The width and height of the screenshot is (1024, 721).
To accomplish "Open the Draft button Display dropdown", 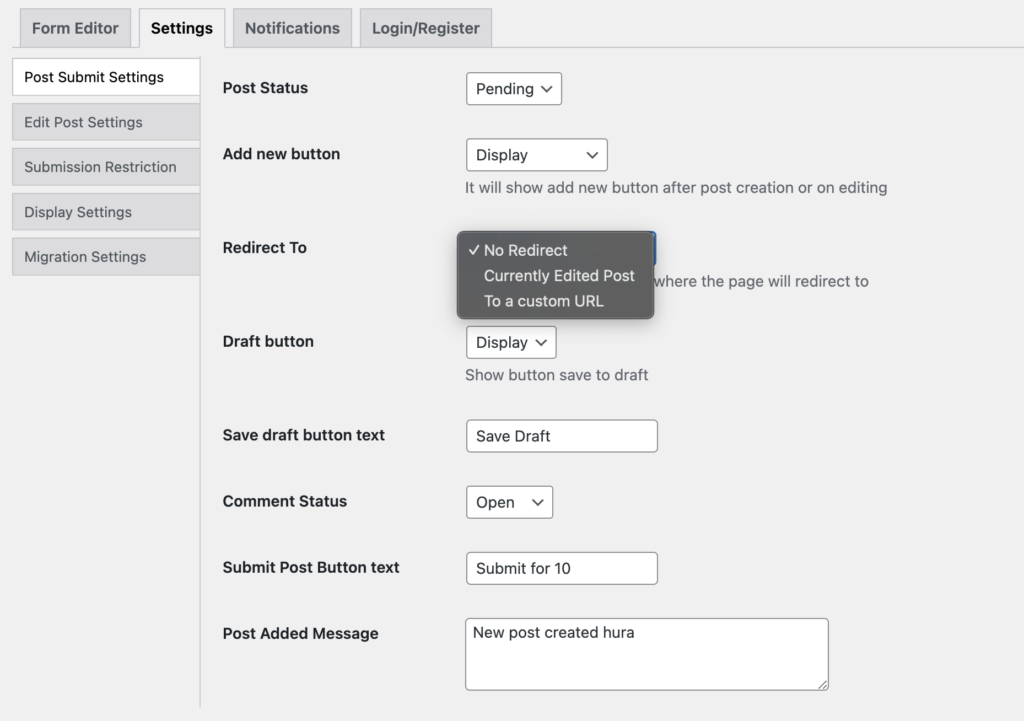I will click(x=510, y=342).
